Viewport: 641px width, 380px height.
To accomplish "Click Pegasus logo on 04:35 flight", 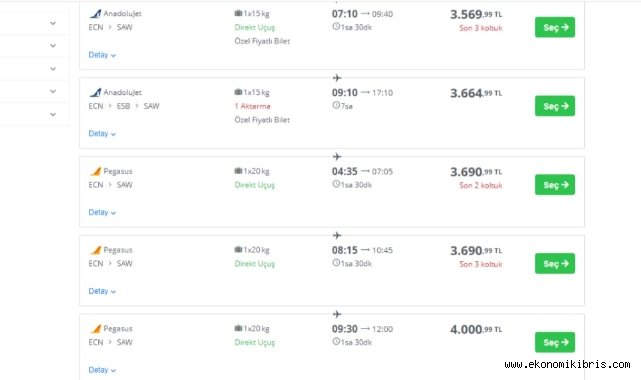I will [x=95, y=171].
